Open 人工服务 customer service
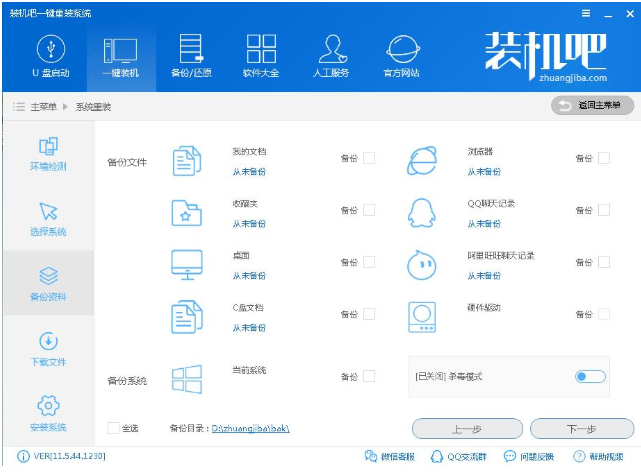The height and width of the screenshot is (472, 641). 332,56
